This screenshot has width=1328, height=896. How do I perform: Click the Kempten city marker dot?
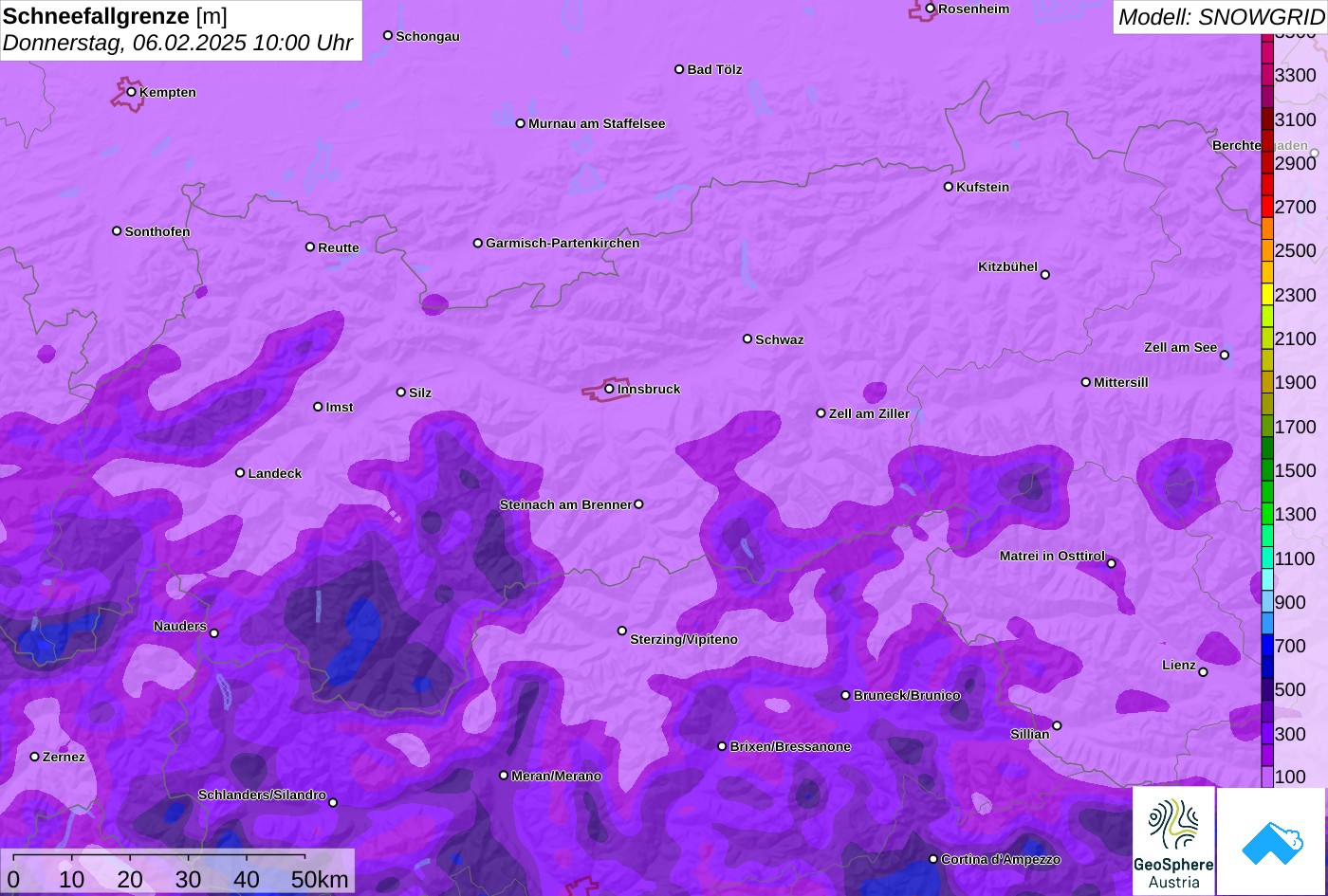pos(132,92)
